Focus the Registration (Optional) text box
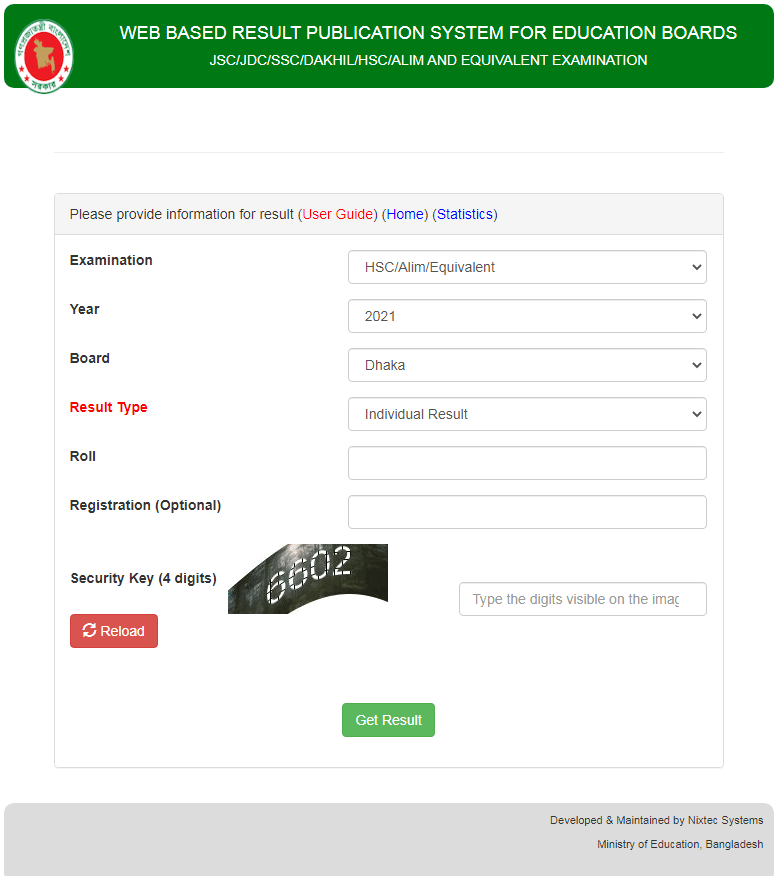 click(x=527, y=512)
